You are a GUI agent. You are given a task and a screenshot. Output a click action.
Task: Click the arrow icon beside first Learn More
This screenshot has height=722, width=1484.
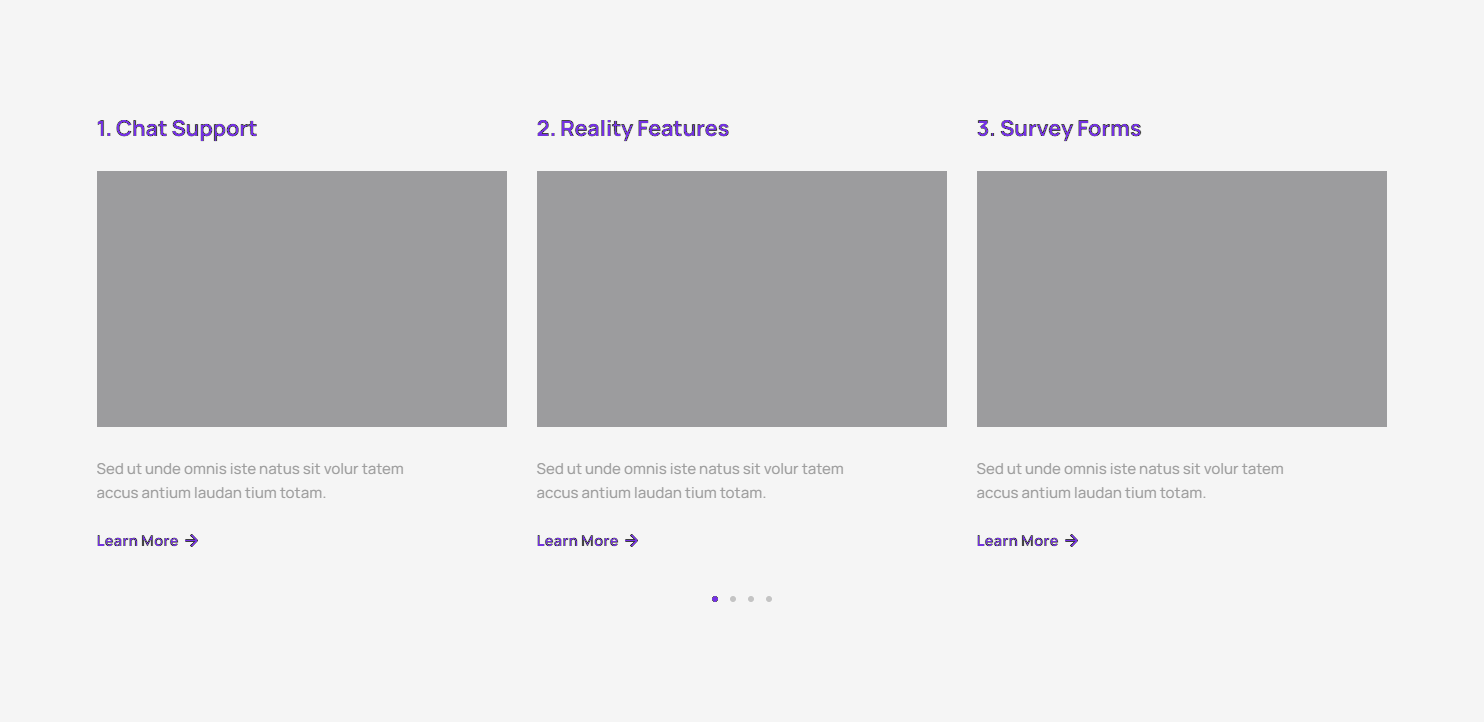[192, 541]
